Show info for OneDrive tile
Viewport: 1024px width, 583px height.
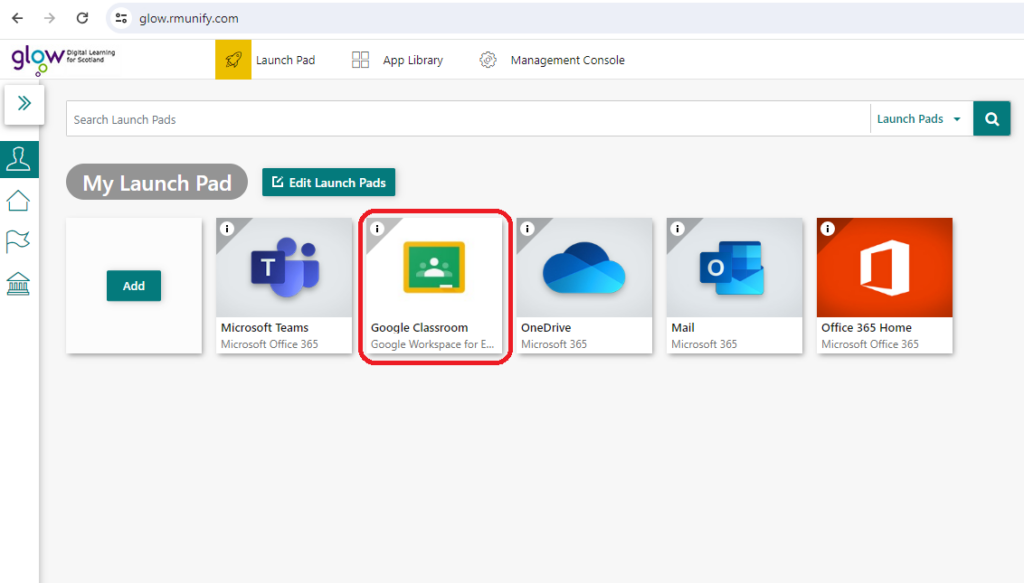tap(528, 228)
